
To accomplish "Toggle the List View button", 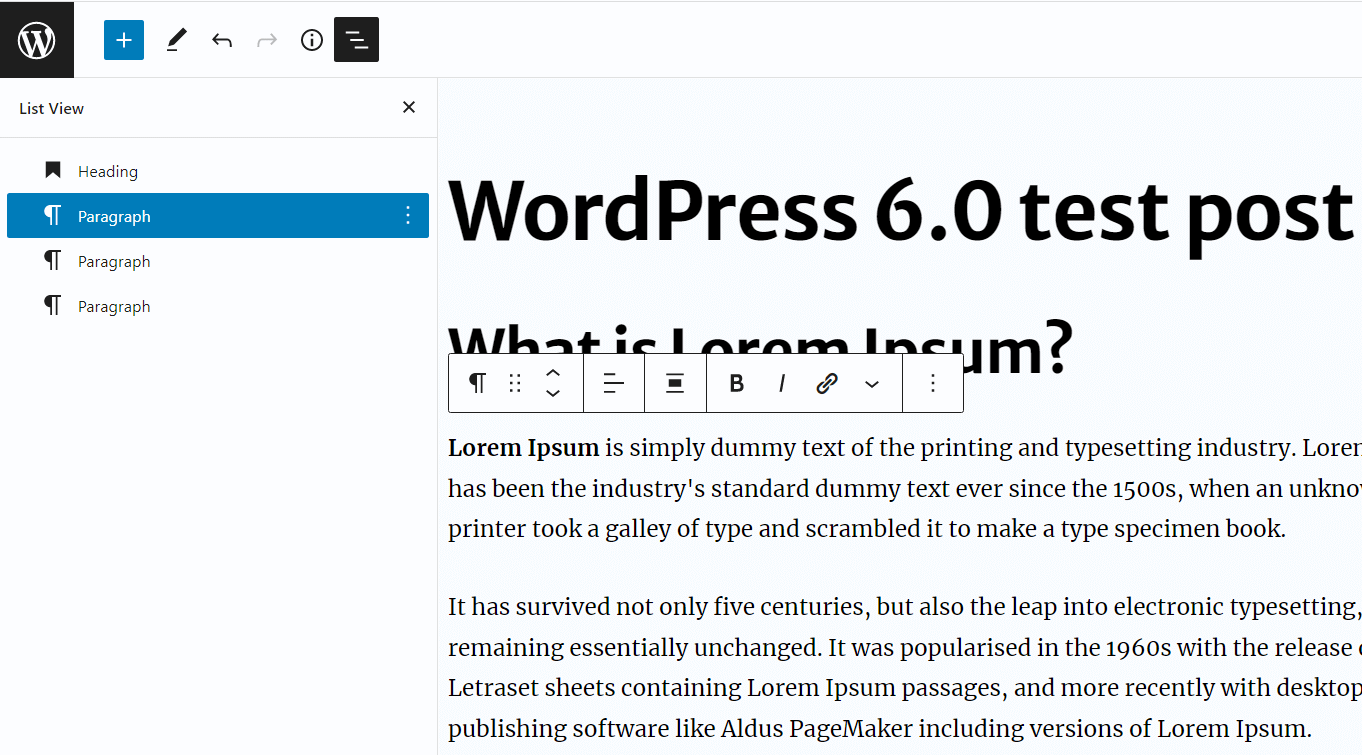I will click(x=356, y=40).
